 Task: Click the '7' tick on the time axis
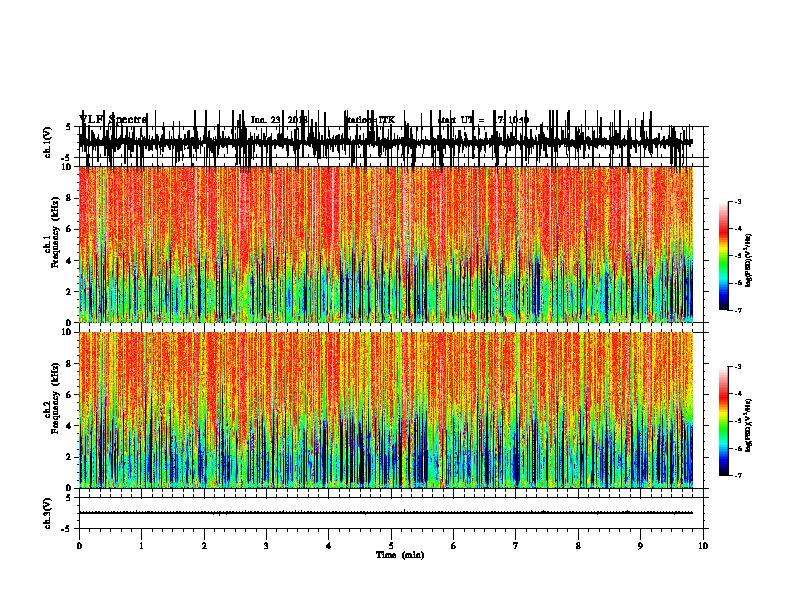(516, 546)
